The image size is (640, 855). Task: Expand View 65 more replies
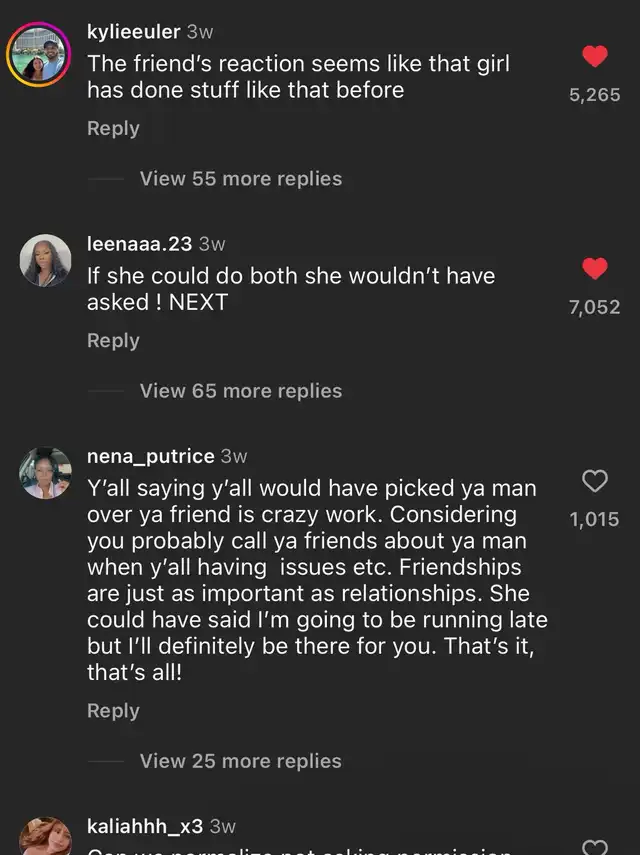[240, 391]
